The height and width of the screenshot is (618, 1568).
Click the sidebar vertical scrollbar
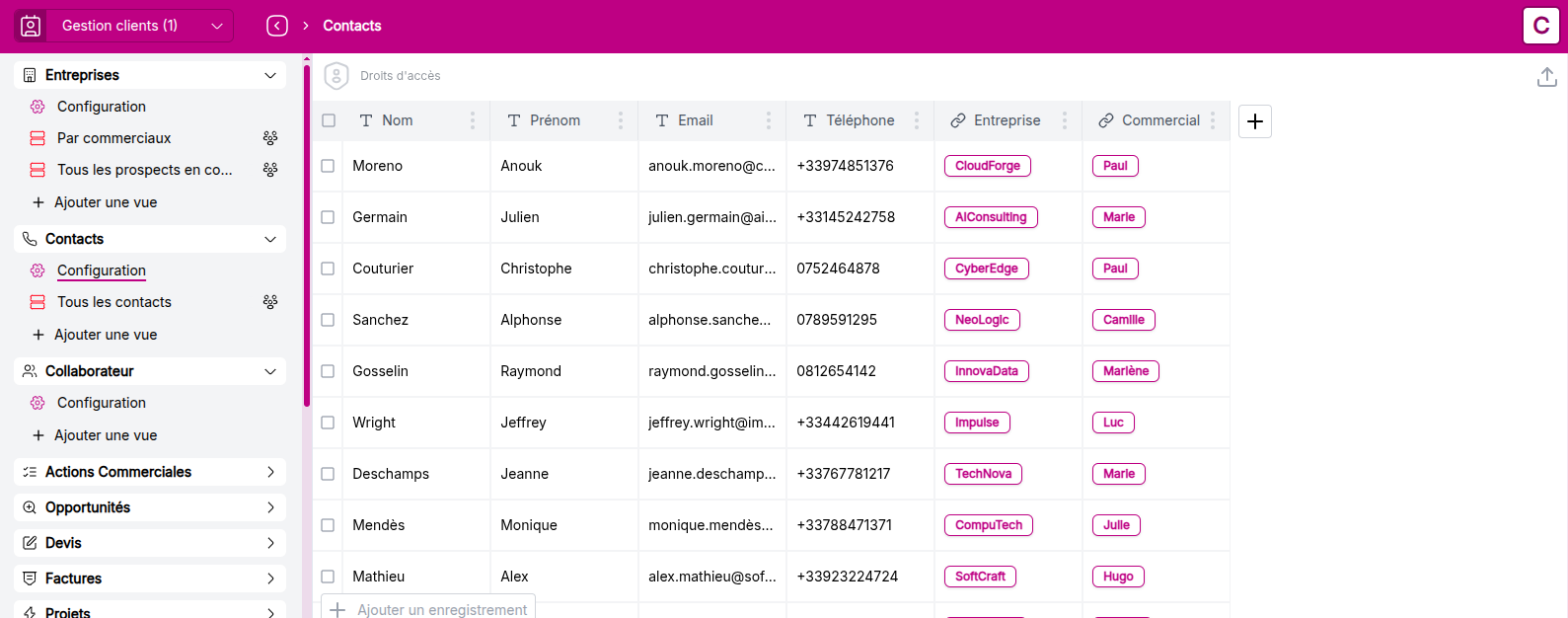[307, 235]
